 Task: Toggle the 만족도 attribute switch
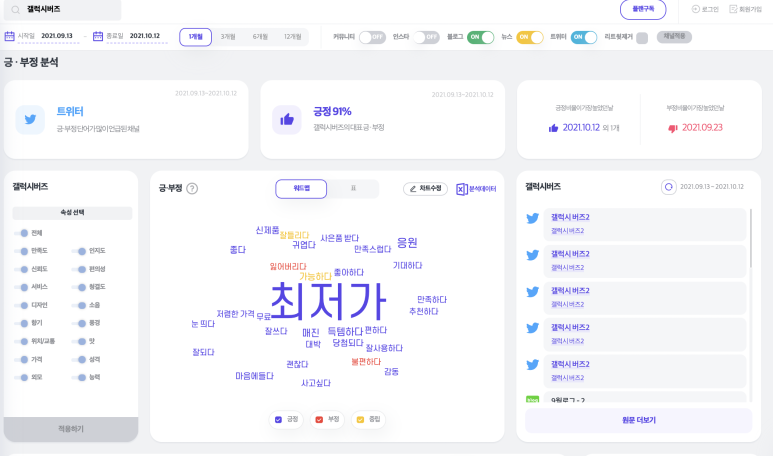pos(21,251)
